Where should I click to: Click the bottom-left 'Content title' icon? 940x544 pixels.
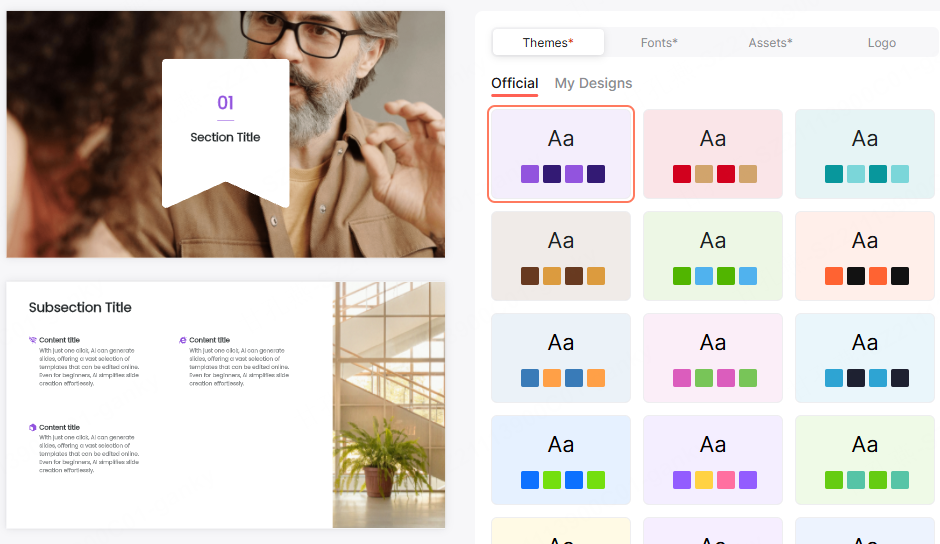32,428
